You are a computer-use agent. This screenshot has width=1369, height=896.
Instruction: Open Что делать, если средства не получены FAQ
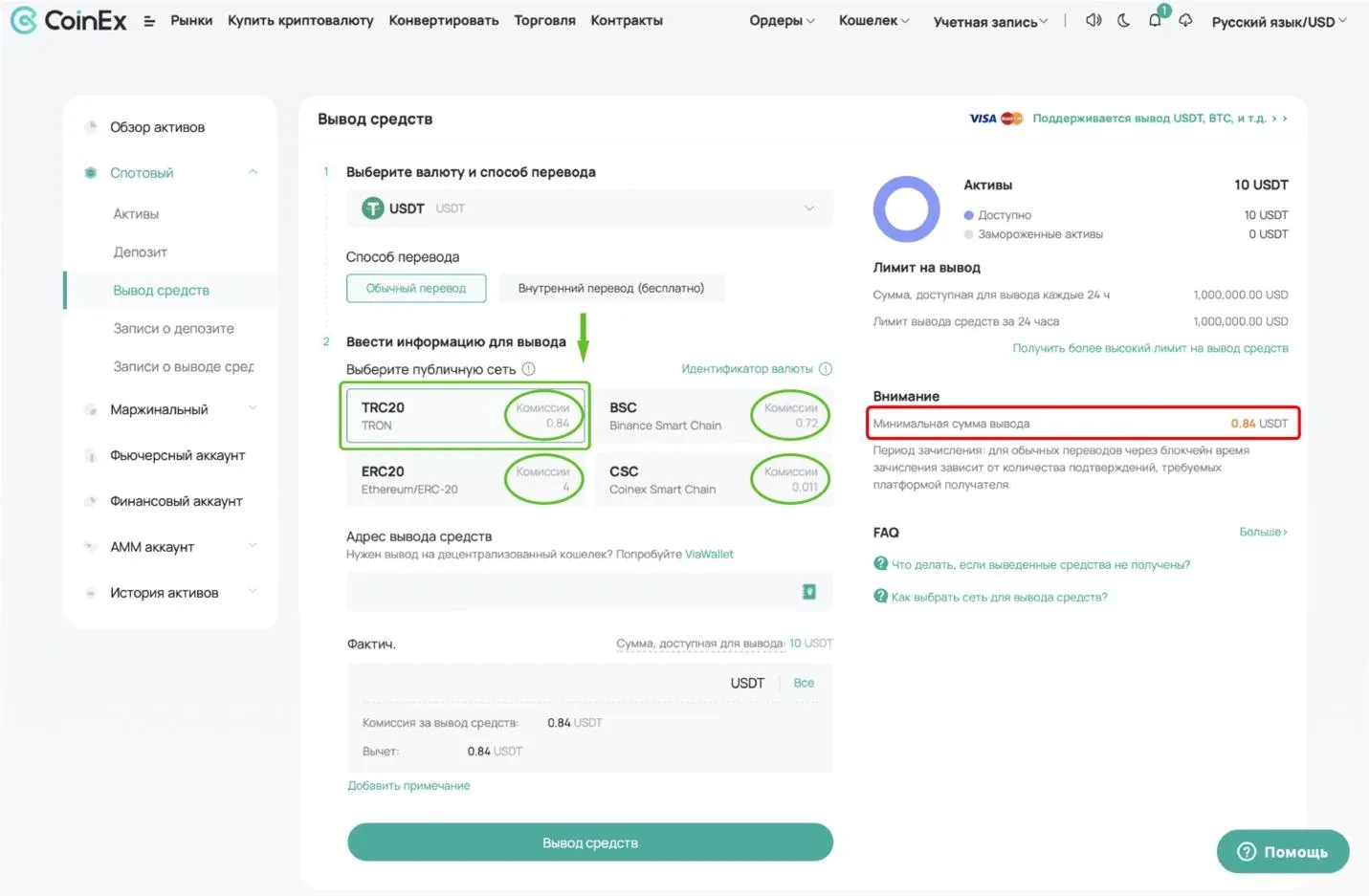pyautogui.click(x=1041, y=565)
